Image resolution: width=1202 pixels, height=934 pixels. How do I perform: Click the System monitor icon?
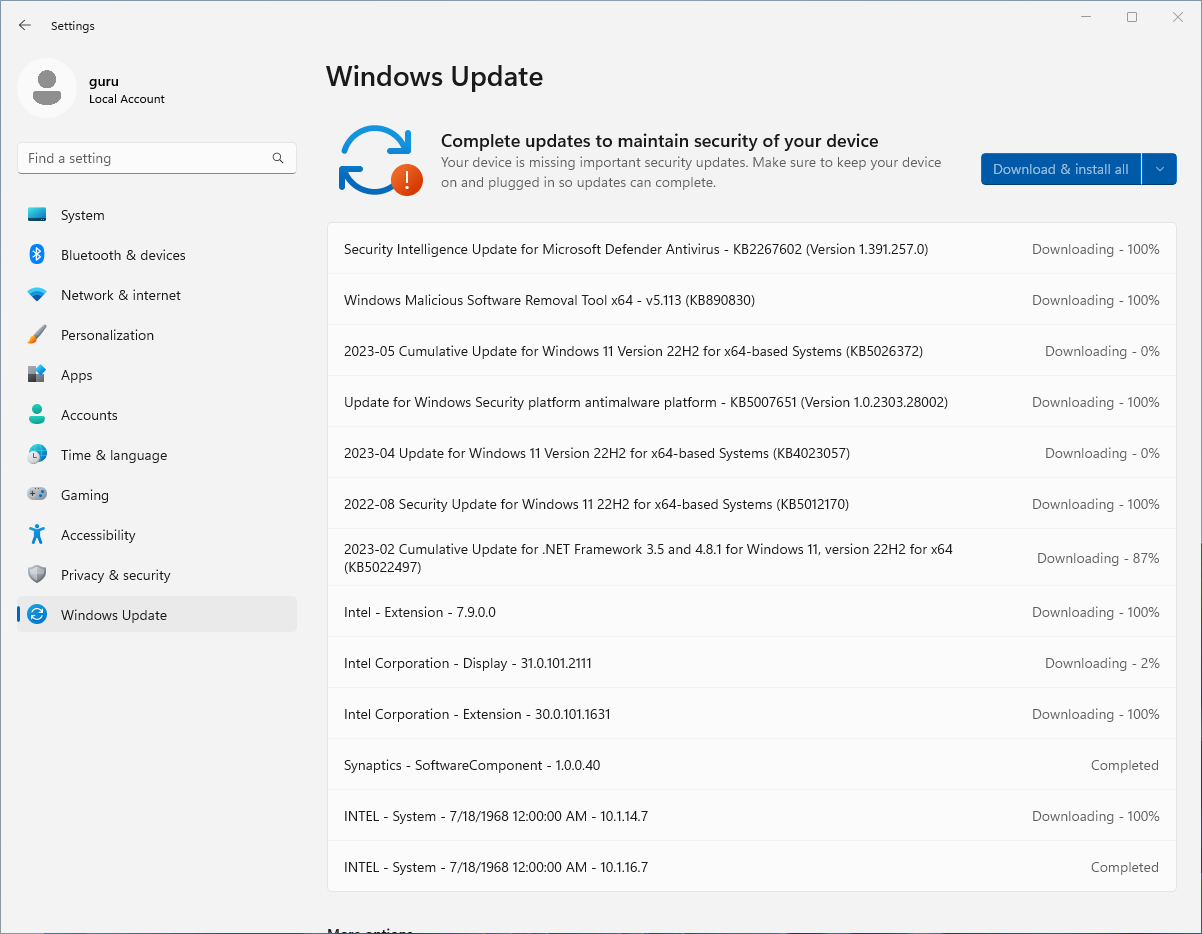pos(37,215)
